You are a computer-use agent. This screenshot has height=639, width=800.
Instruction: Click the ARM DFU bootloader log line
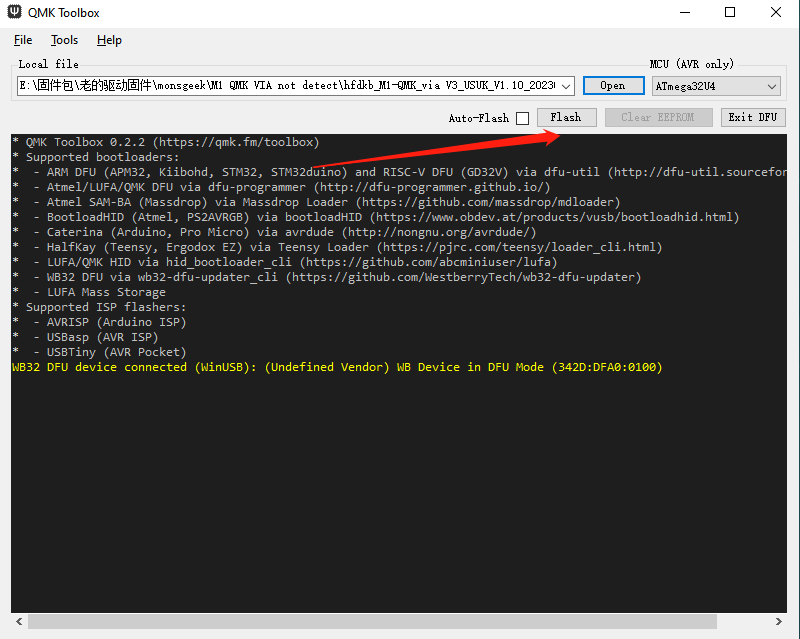399,172
